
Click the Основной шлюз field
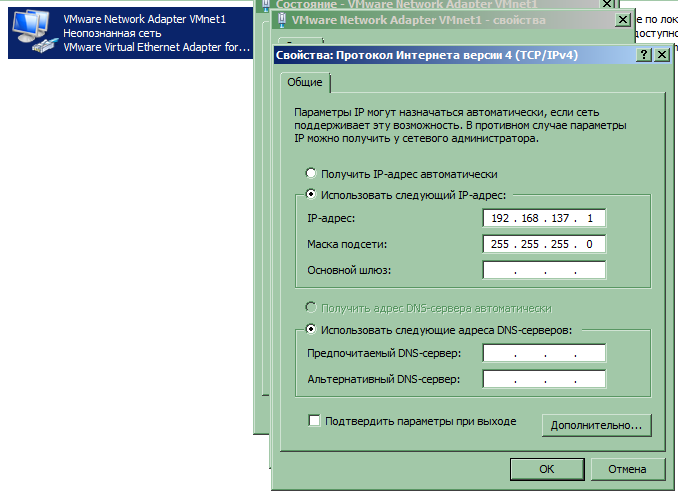pyautogui.click(x=544, y=270)
